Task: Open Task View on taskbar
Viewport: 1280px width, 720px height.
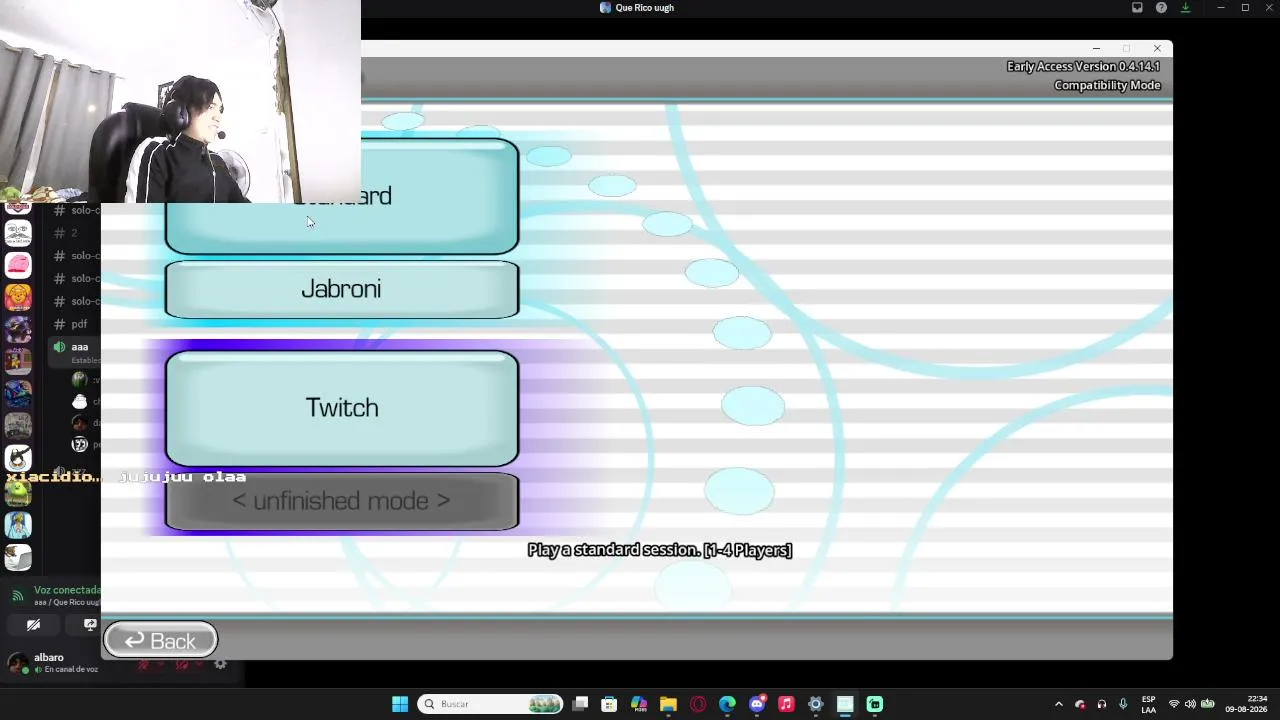Action: (580, 704)
